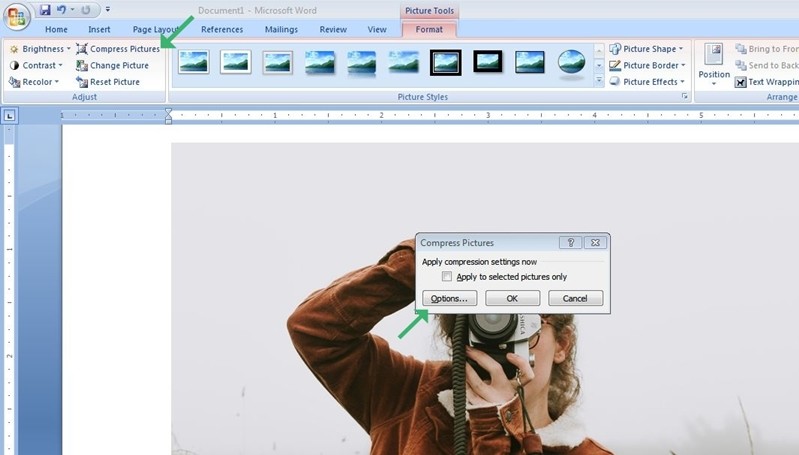Image resolution: width=799 pixels, height=455 pixels.
Task: Click Reset Picture command
Action: pos(108,82)
